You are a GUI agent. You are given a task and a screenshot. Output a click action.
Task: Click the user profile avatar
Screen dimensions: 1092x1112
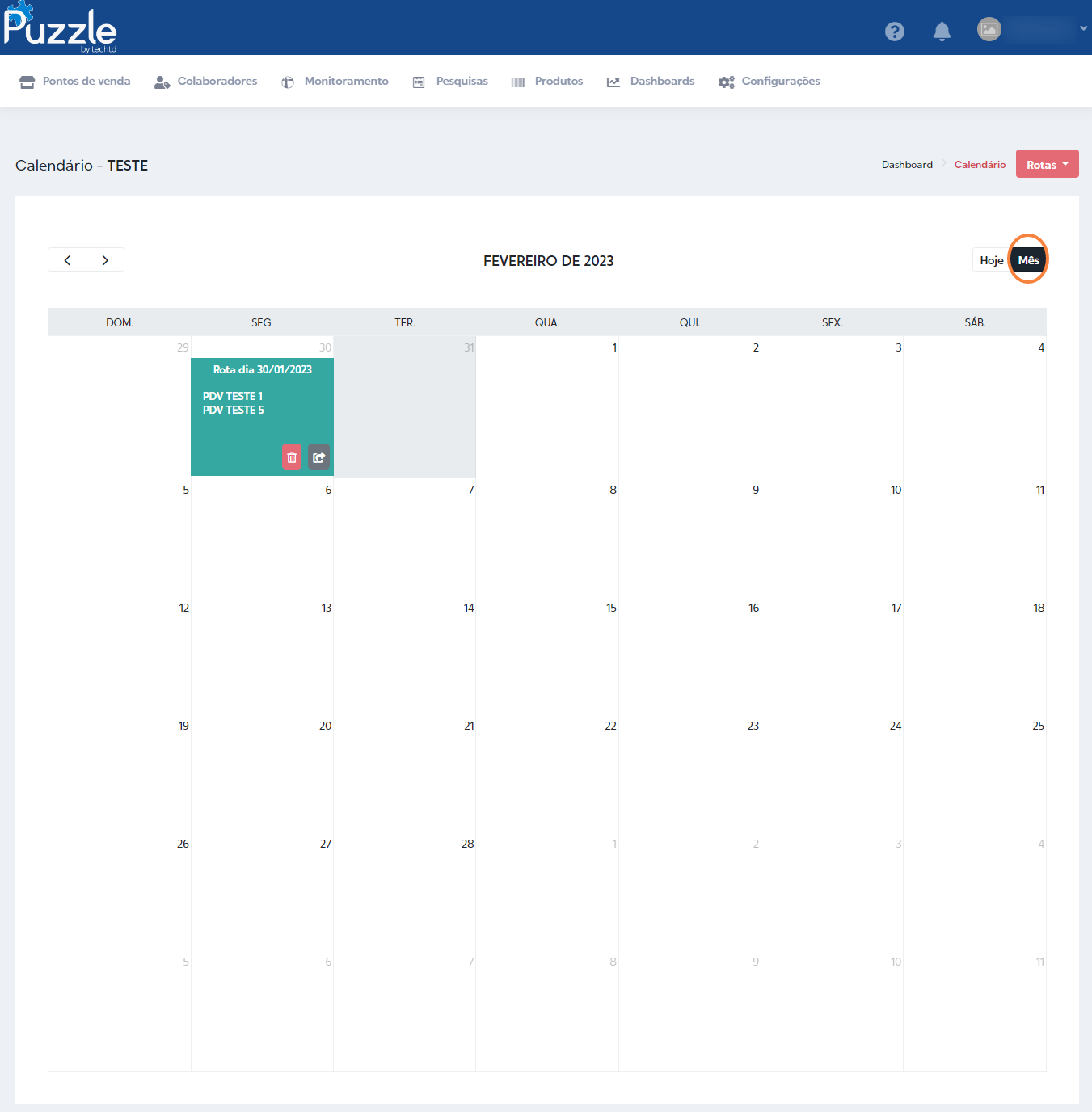pos(989,29)
